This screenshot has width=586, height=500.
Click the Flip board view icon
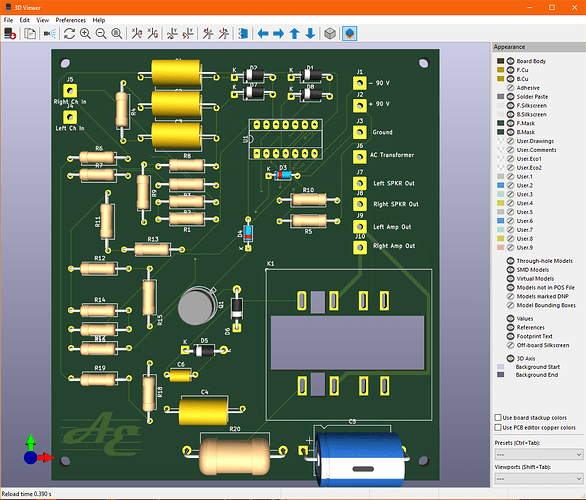click(243, 34)
